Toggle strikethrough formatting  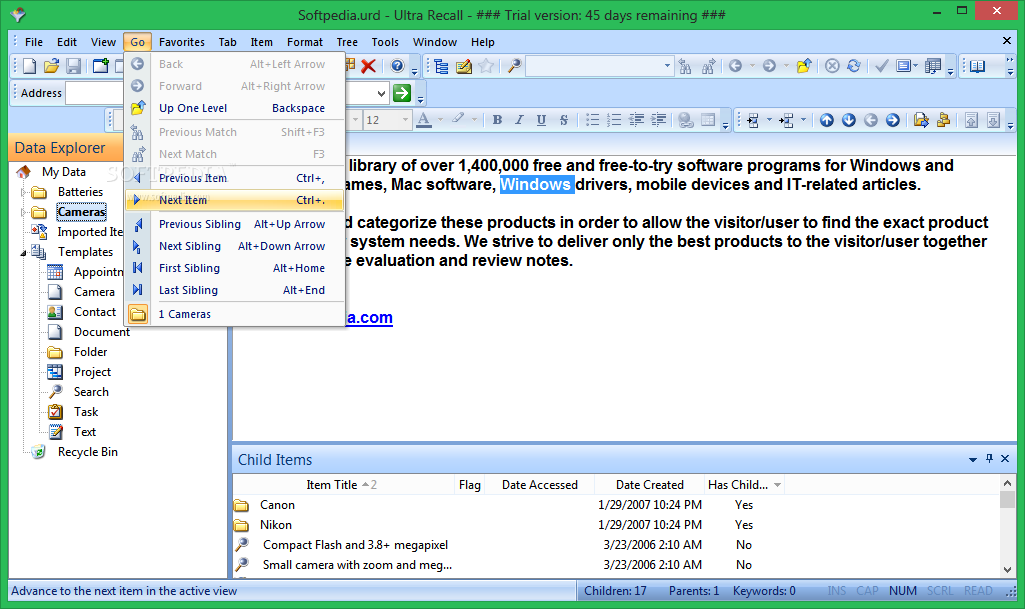563,120
